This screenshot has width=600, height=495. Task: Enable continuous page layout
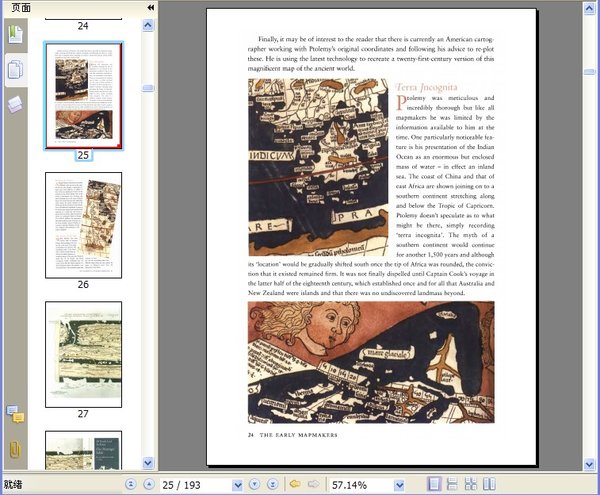(x=452, y=484)
